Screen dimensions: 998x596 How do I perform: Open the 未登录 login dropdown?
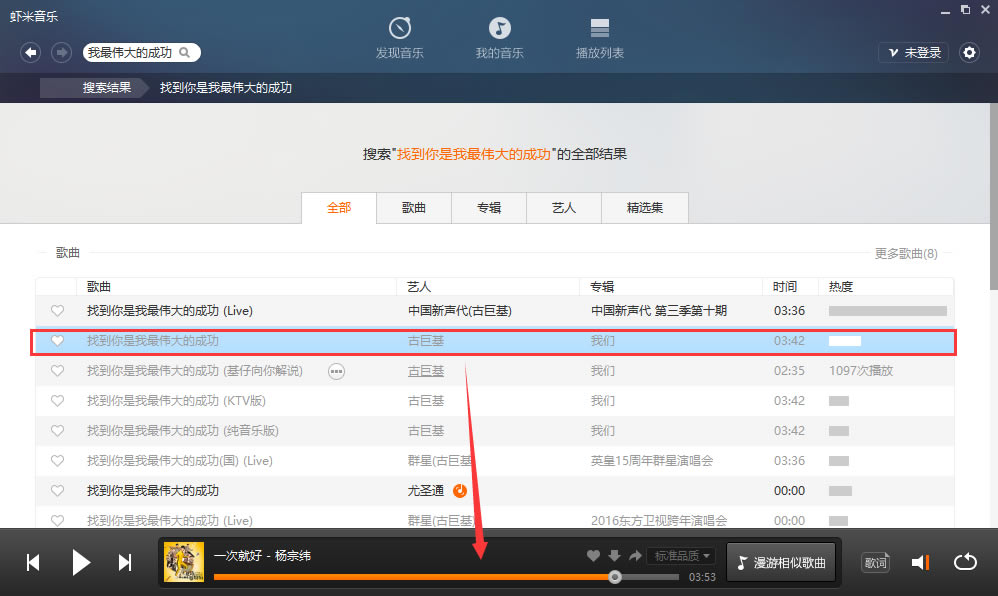point(912,53)
